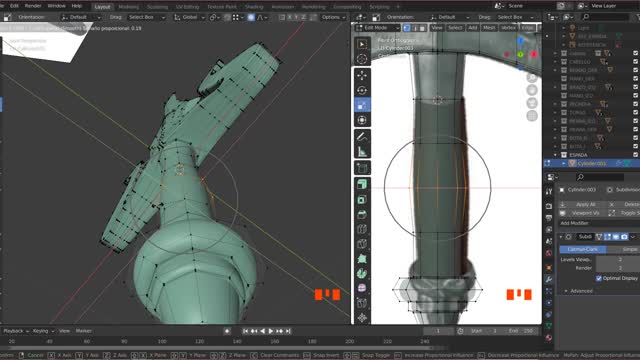Select the Inset Faces tool

tap(362, 200)
